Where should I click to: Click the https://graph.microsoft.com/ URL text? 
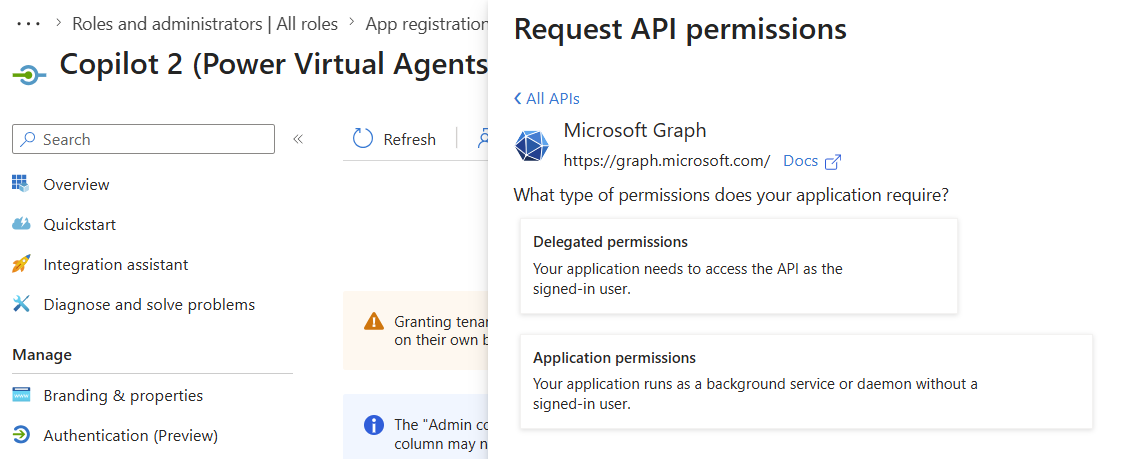[667, 161]
